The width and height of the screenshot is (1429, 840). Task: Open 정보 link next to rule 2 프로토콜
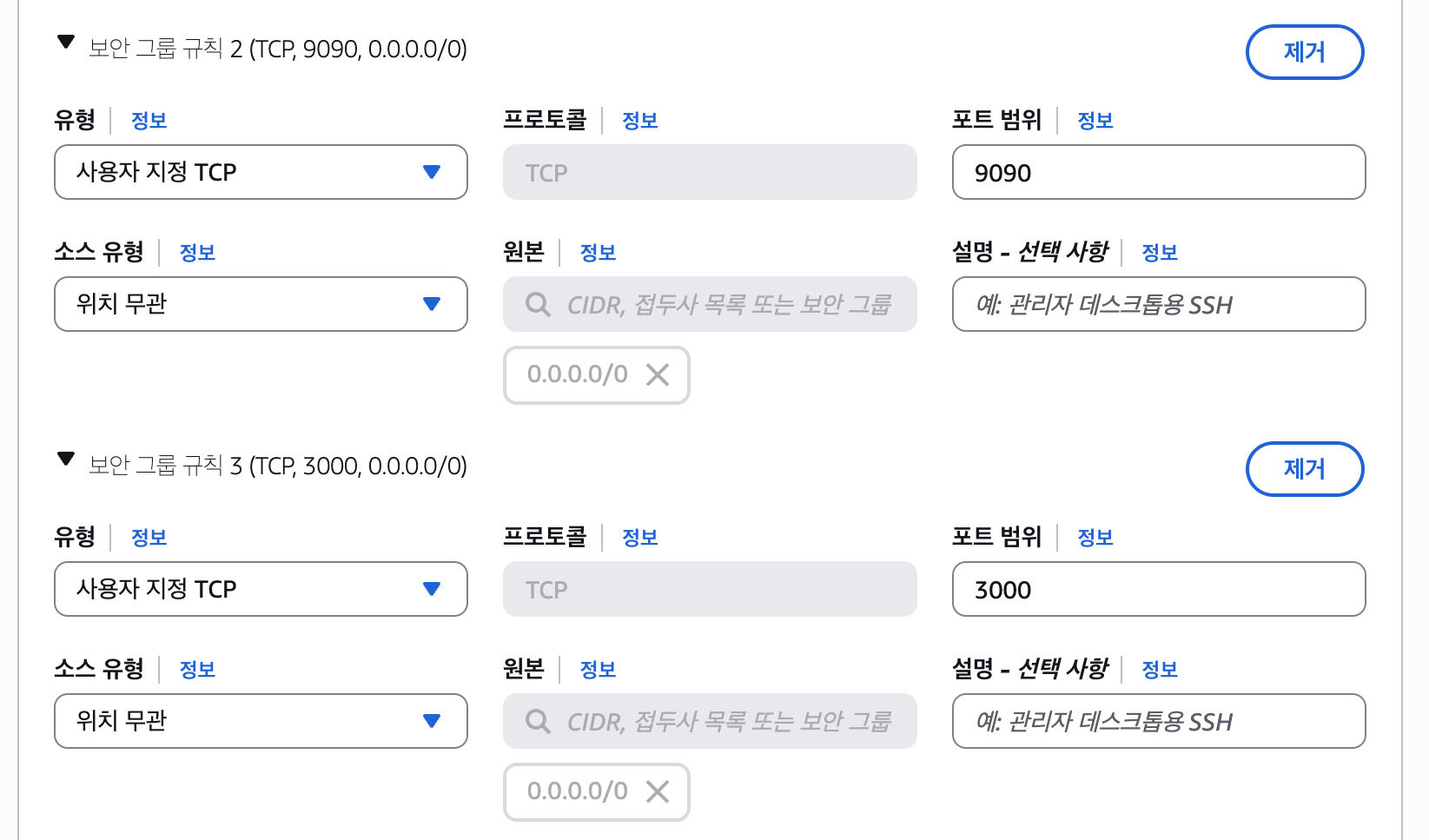(x=640, y=121)
